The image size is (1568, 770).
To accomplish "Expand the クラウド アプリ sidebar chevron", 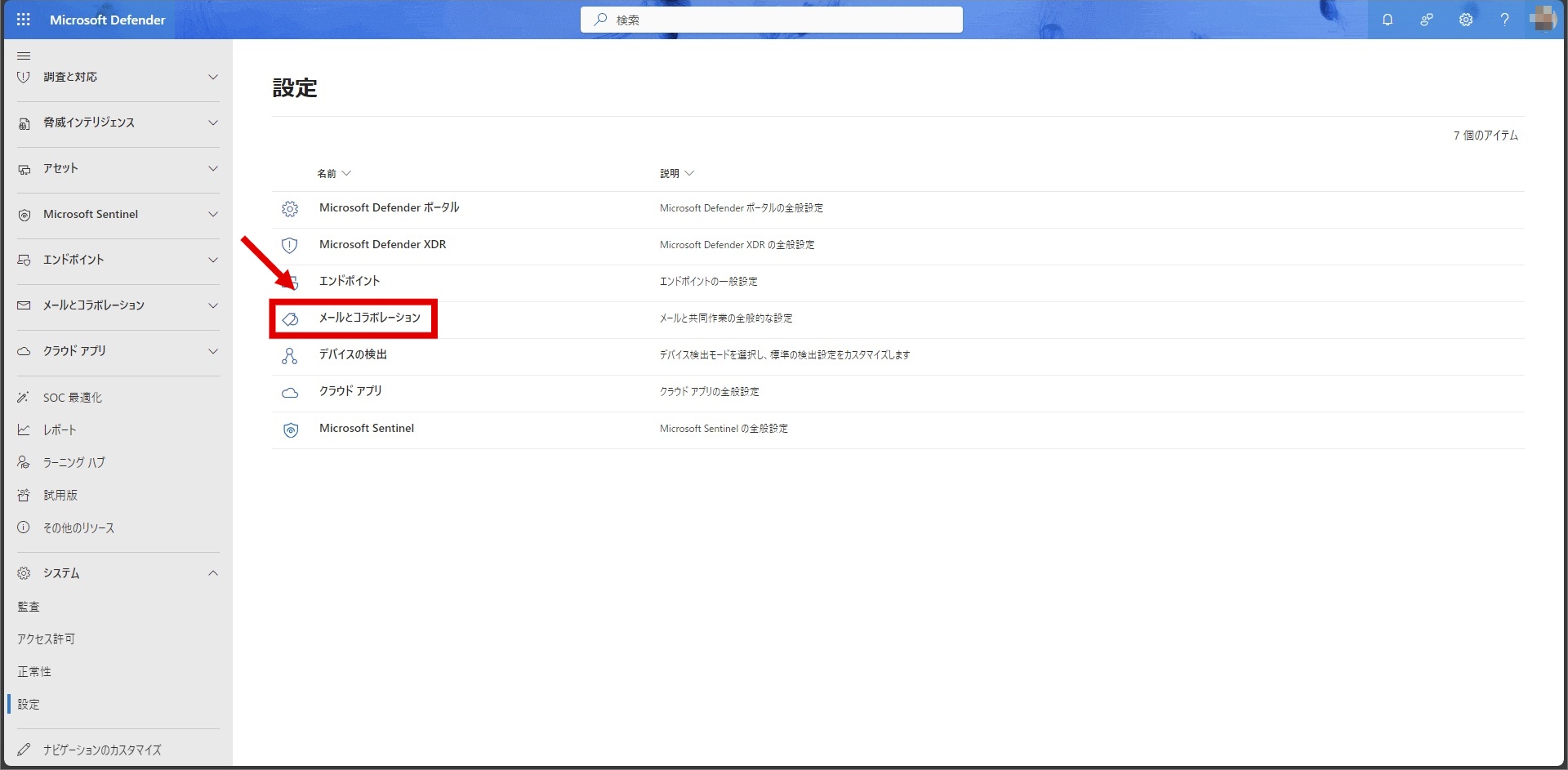I will point(213,351).
